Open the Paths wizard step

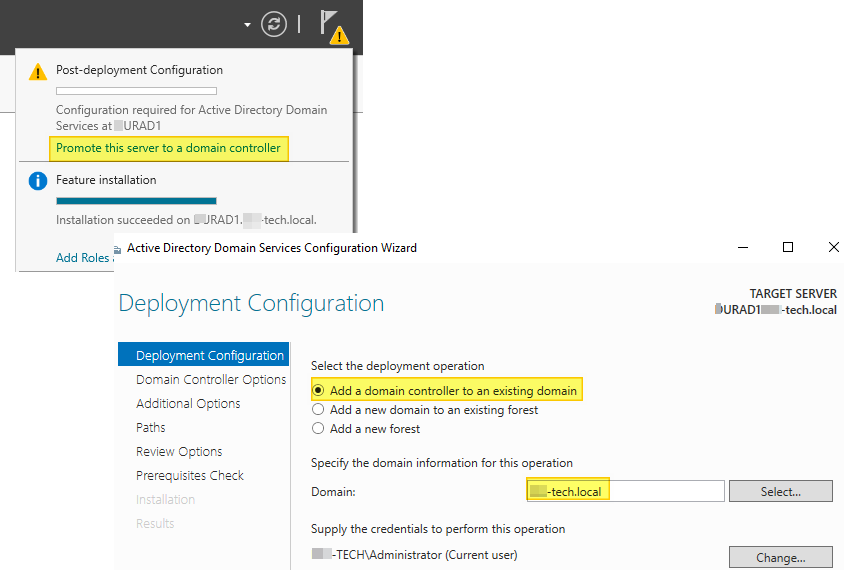coord(151,428)
